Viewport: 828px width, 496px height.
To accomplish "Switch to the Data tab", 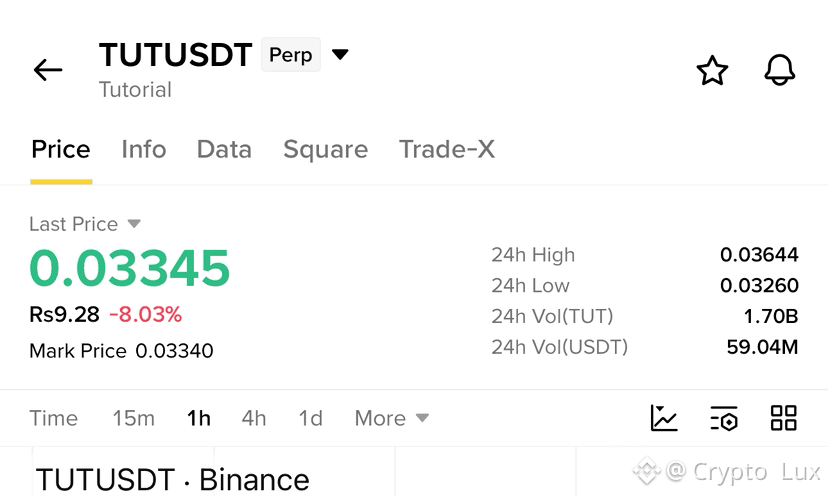I will pos(224,149).
